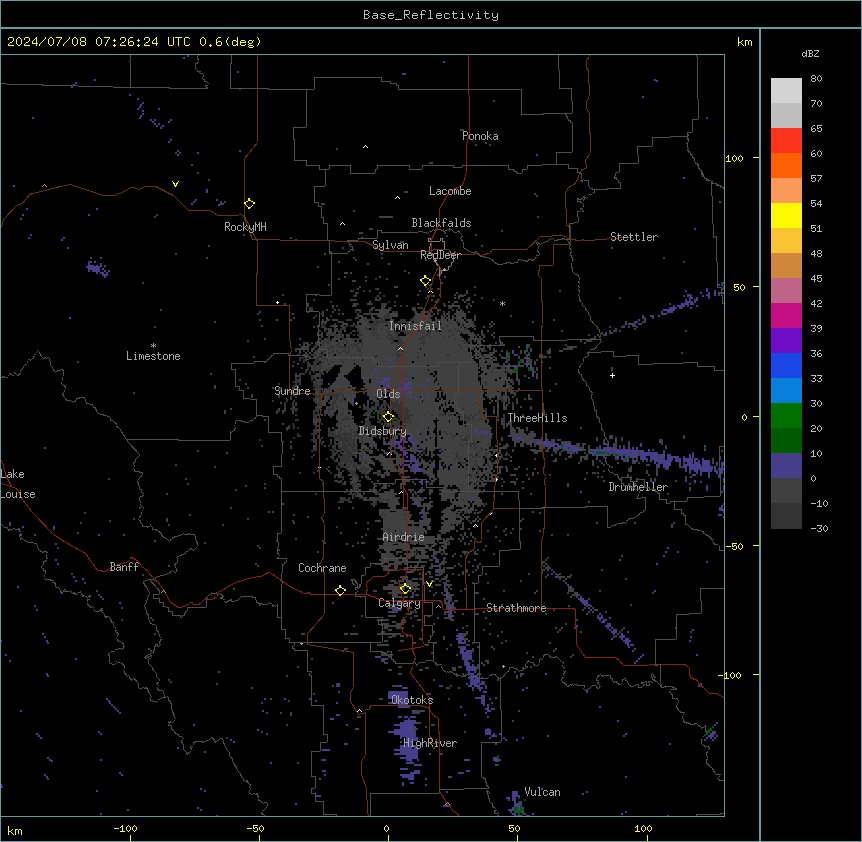The image size is (862, 842).
Task: Click the Banff label
Action: pos(124,567)
